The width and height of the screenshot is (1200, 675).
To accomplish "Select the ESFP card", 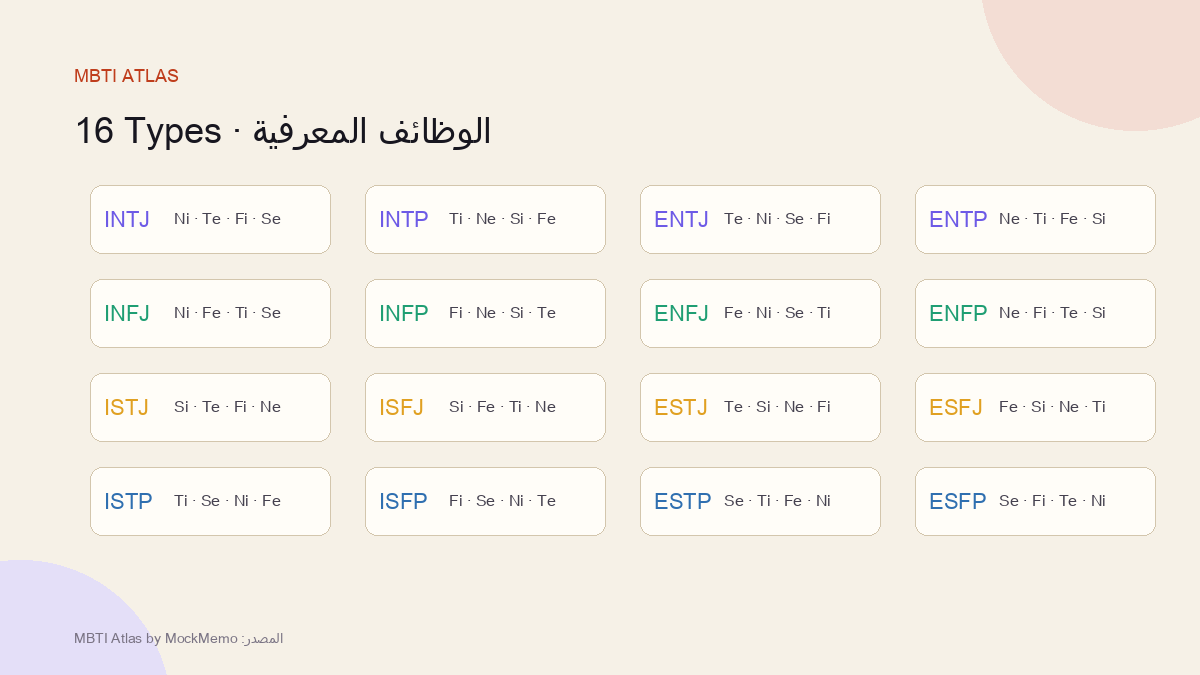I will tap(1035, 501).
